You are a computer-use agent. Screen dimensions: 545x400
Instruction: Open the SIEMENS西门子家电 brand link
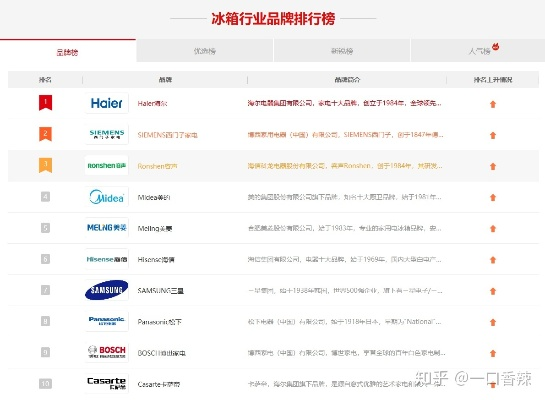(x=168, y=135)
